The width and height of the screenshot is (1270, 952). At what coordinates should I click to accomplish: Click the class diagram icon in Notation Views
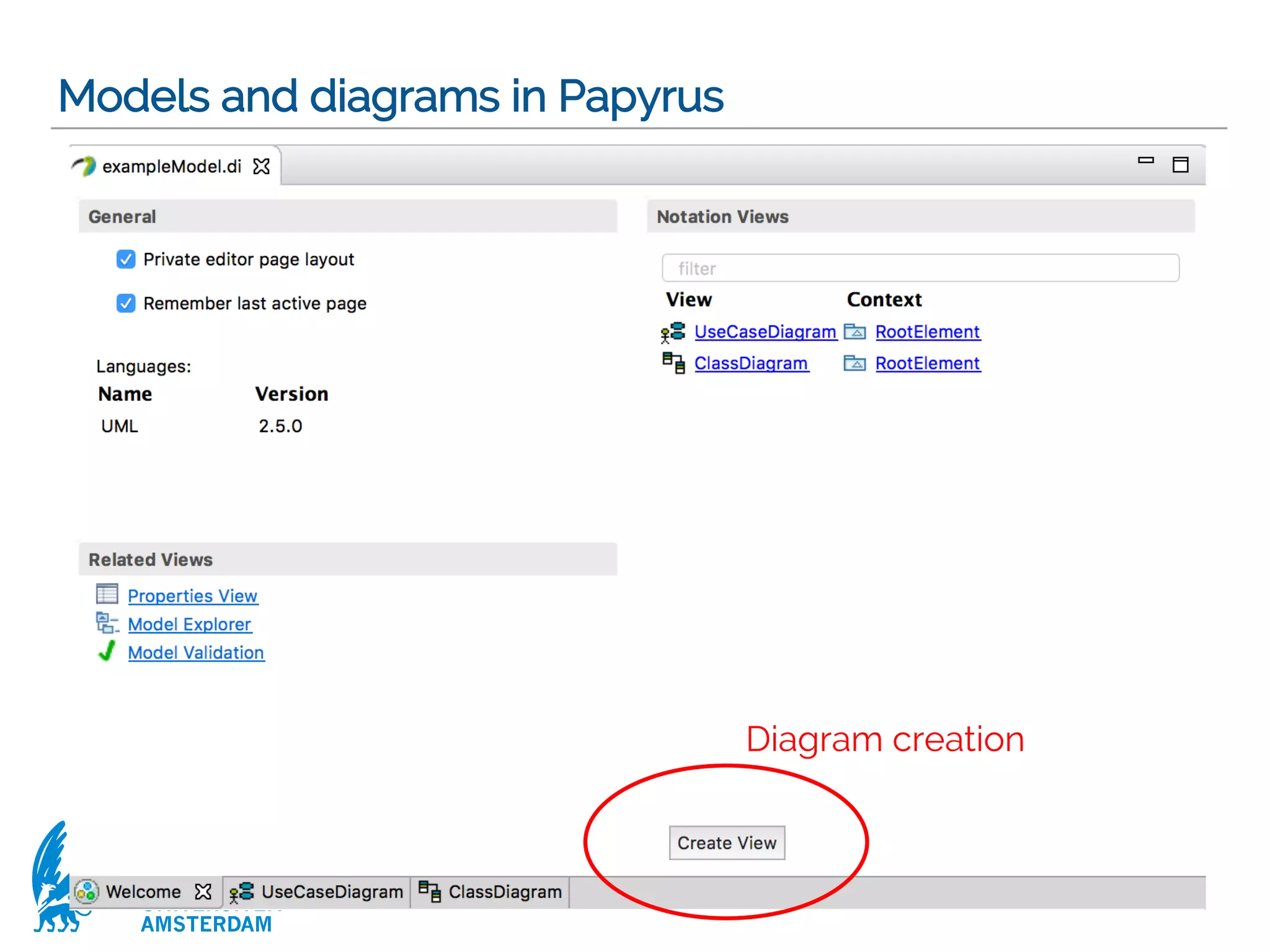click(673, 363)
